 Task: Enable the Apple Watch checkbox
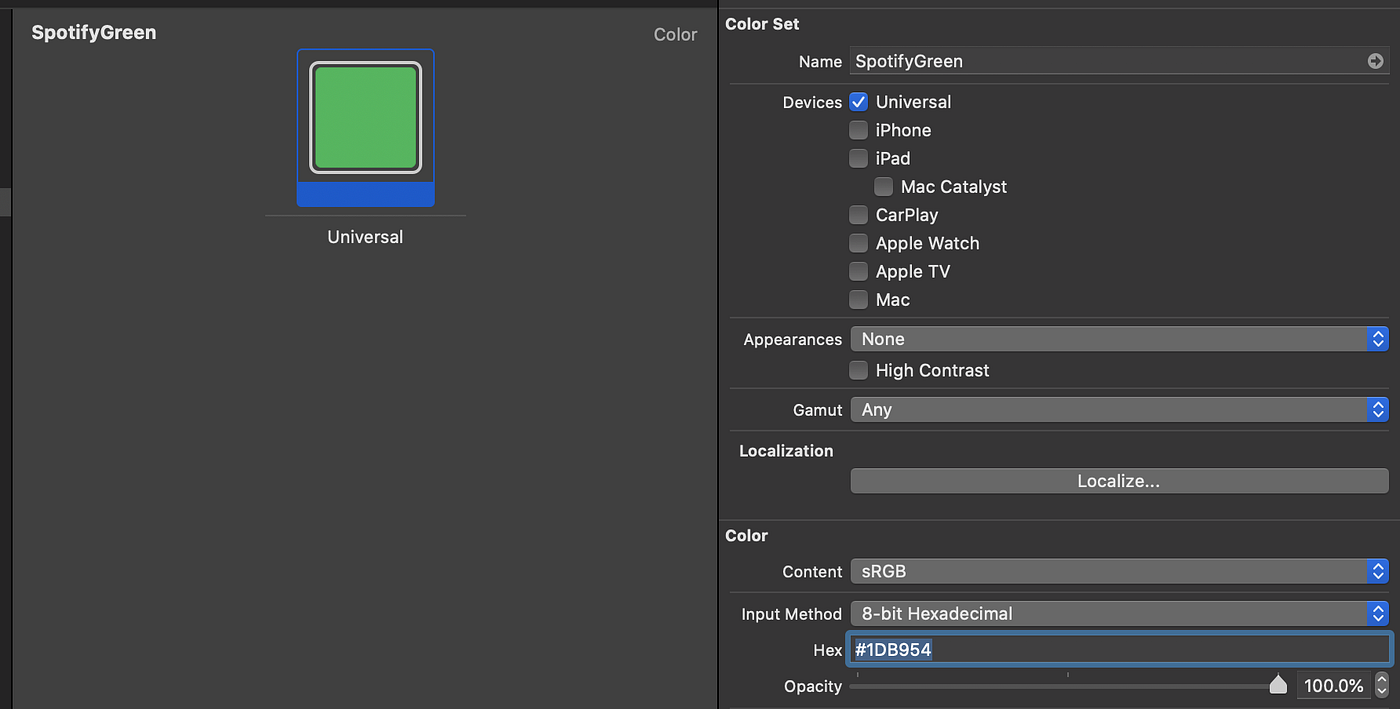pyautogui.click(x=858, y=243)
